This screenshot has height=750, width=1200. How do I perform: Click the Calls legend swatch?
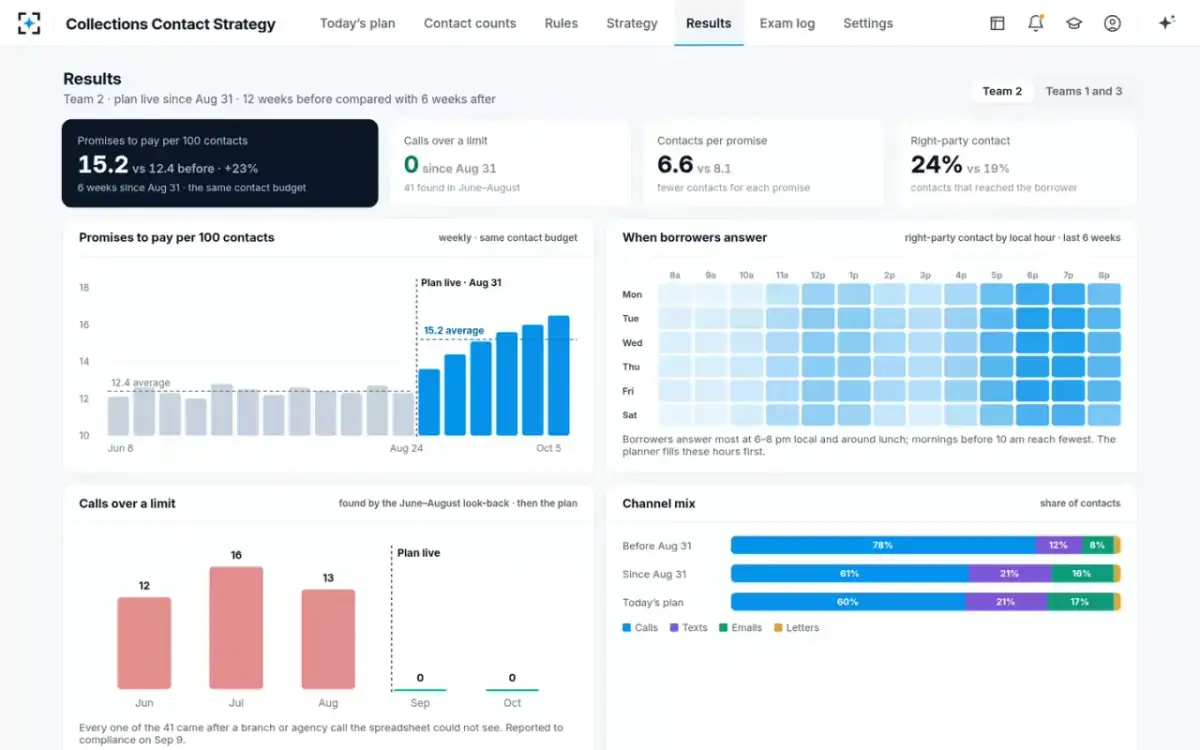click(x=627, y=628)
